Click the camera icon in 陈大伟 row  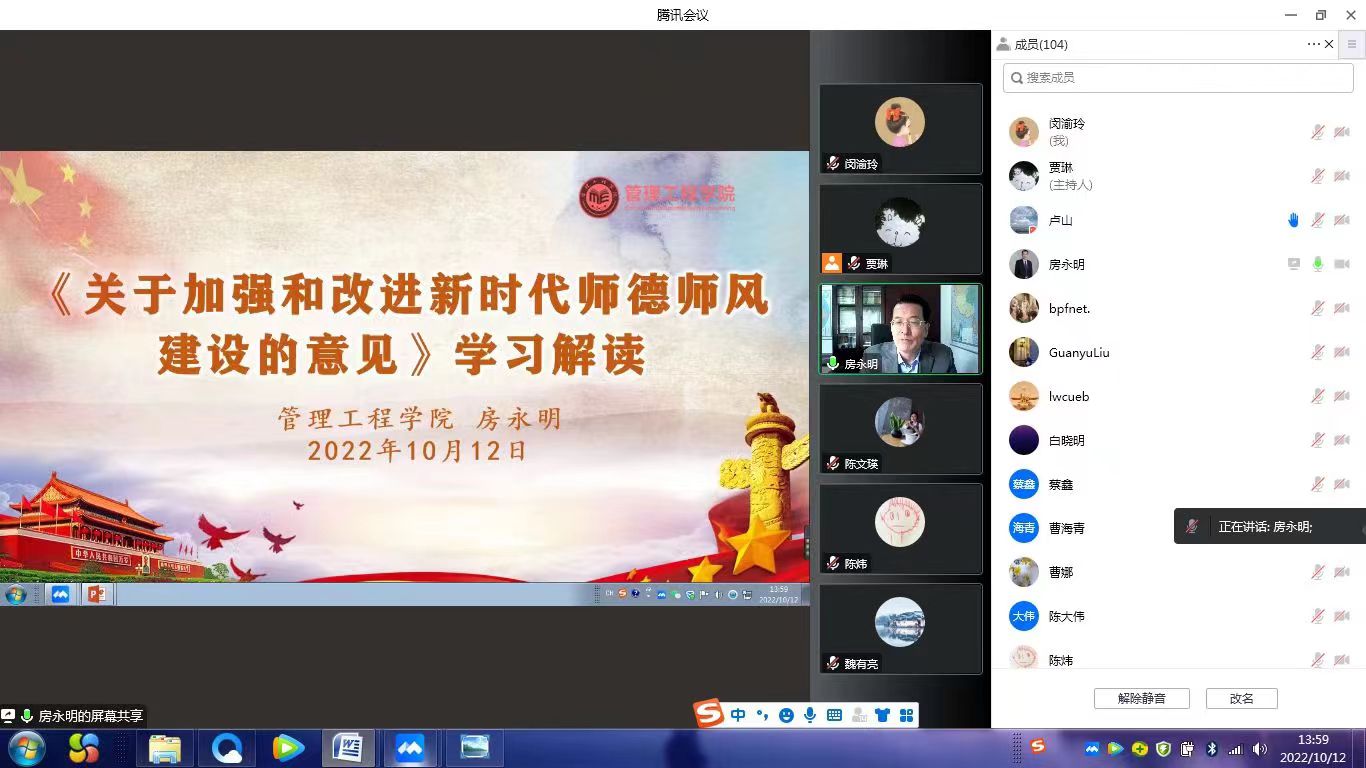[x=1342, y=616]
